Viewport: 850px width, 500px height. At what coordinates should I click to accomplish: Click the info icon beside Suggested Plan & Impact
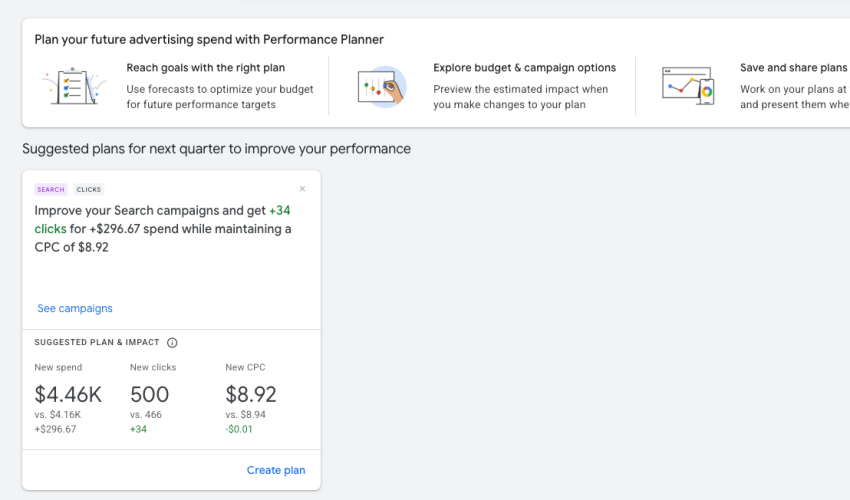172,342
